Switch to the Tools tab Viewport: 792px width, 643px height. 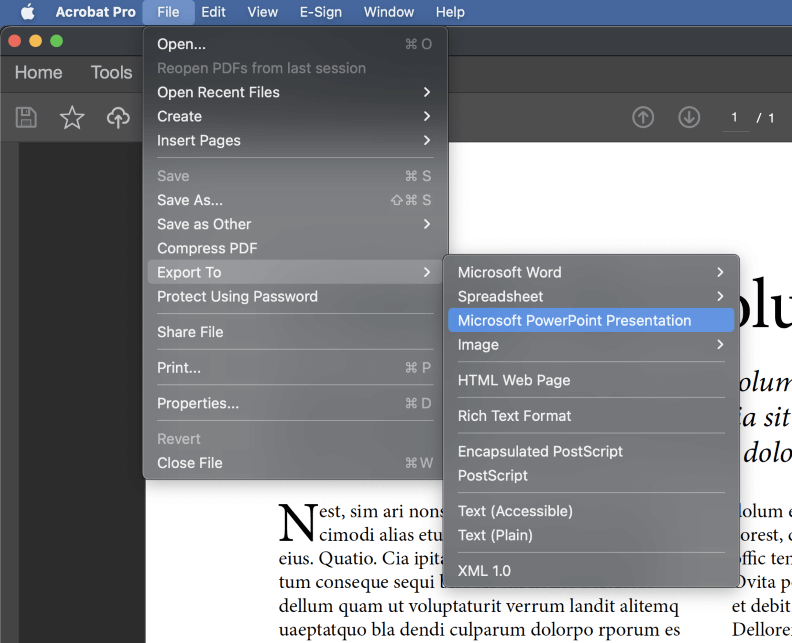point(111,72)
